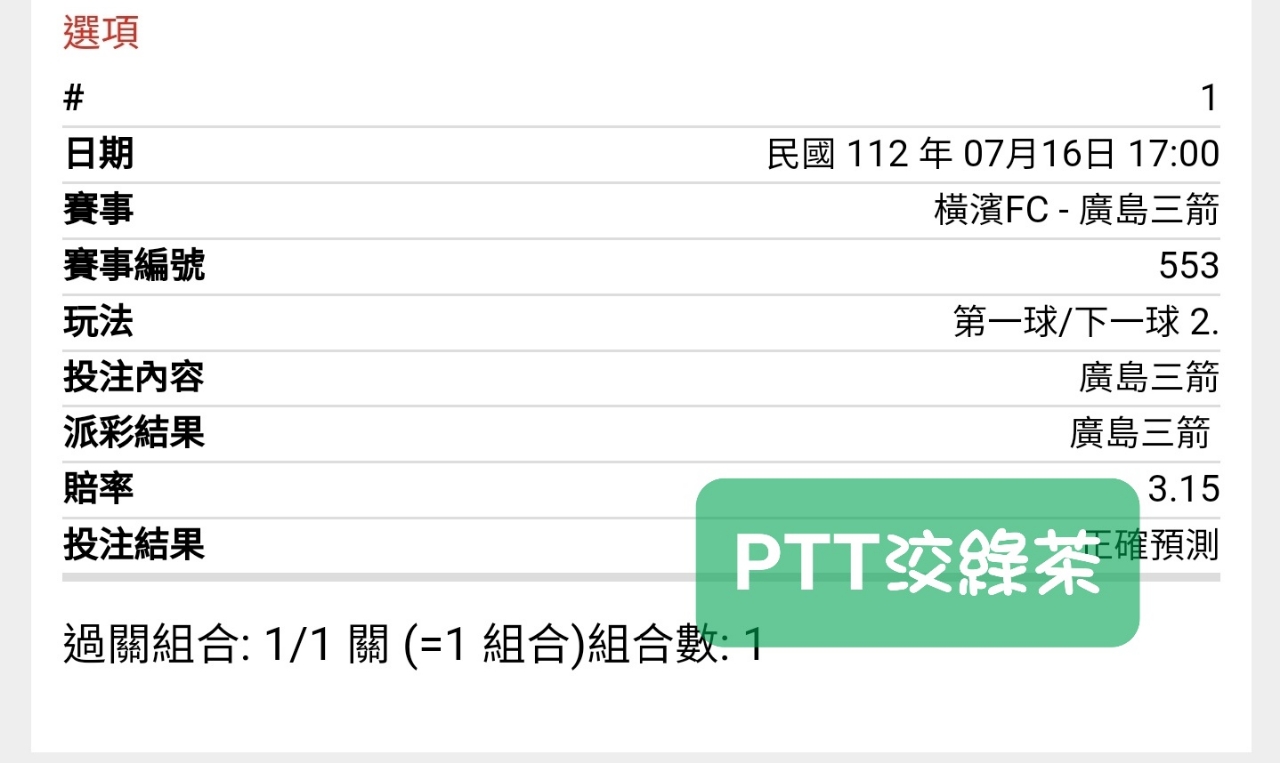Click the # row label

coord(73,98)
